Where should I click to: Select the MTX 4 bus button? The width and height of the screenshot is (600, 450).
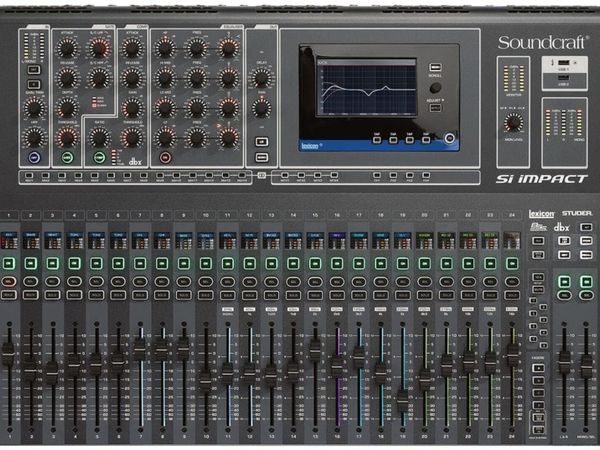pos(334,175)
